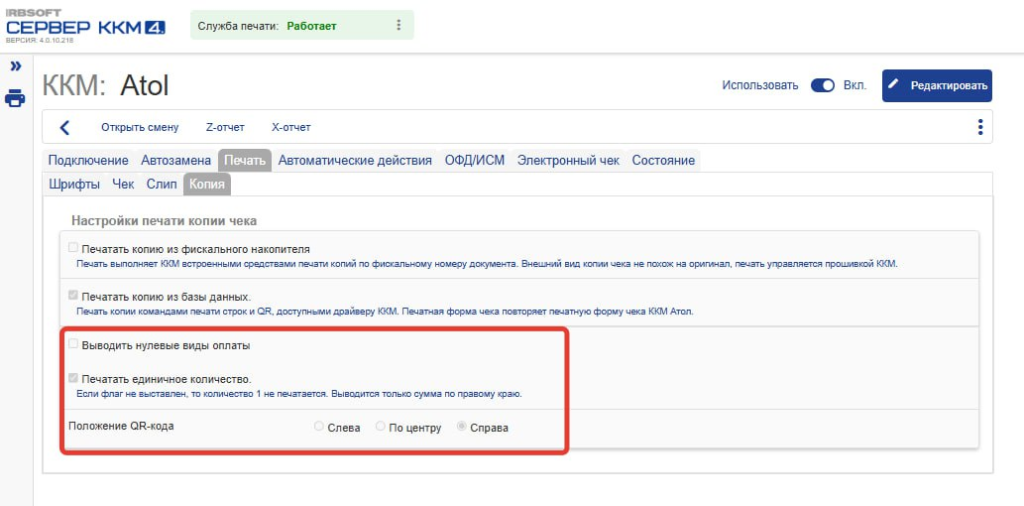
Task: Toggle Печатать единичное количество checkbox
Action: [x=73, y=378]
